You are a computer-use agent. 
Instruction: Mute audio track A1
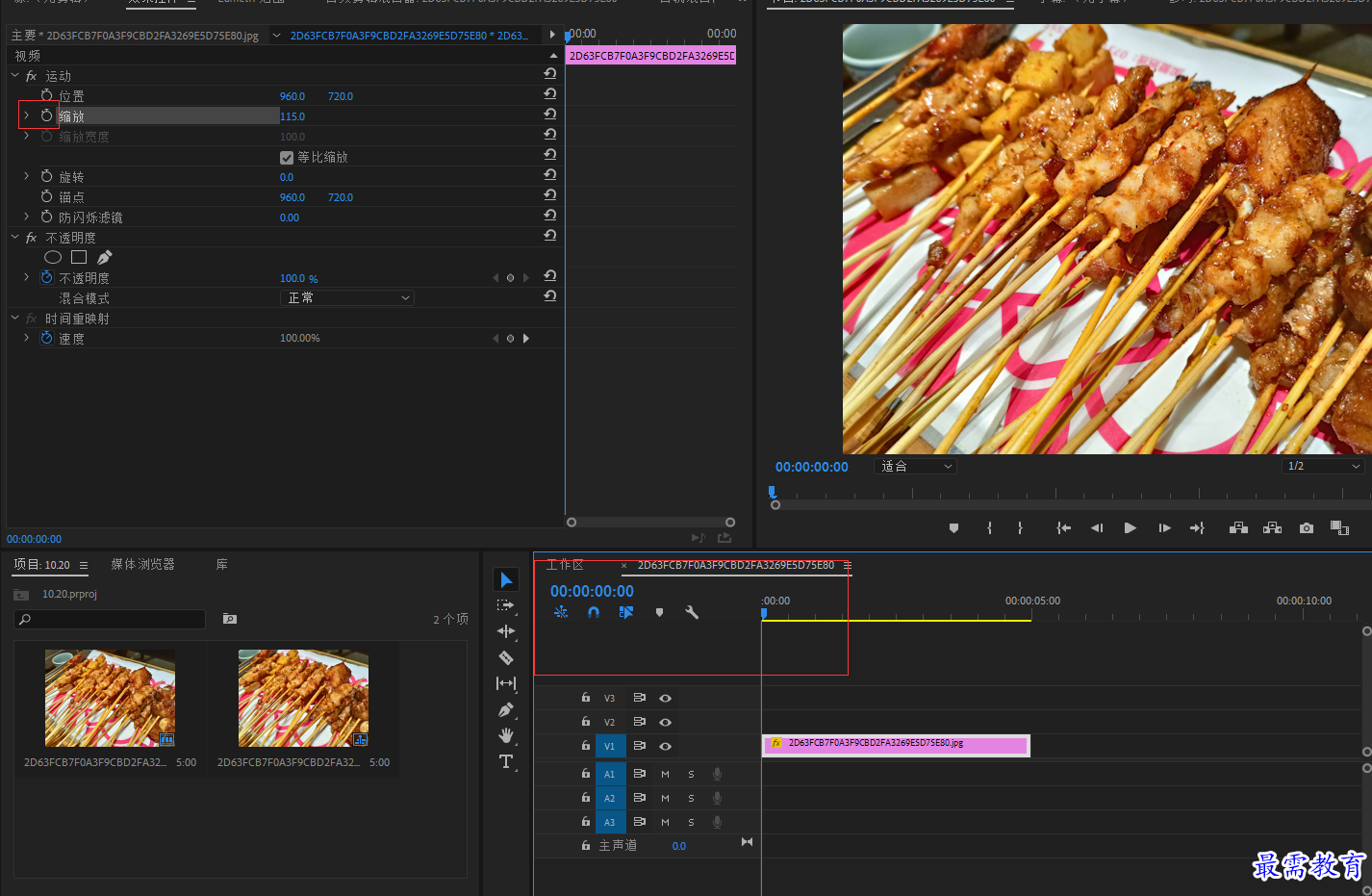point(665,774)
